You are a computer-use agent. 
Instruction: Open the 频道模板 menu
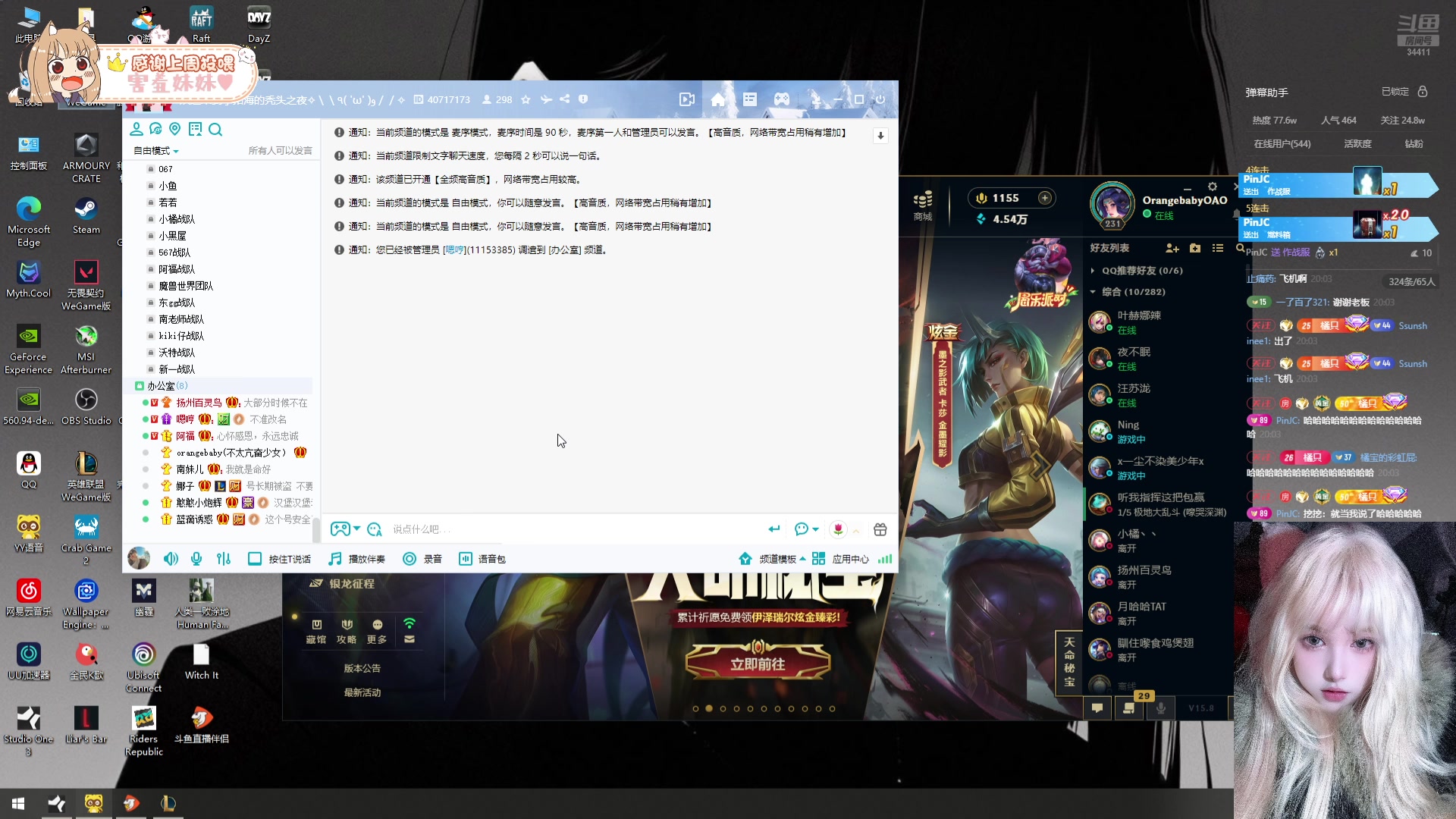pos(777,559)
